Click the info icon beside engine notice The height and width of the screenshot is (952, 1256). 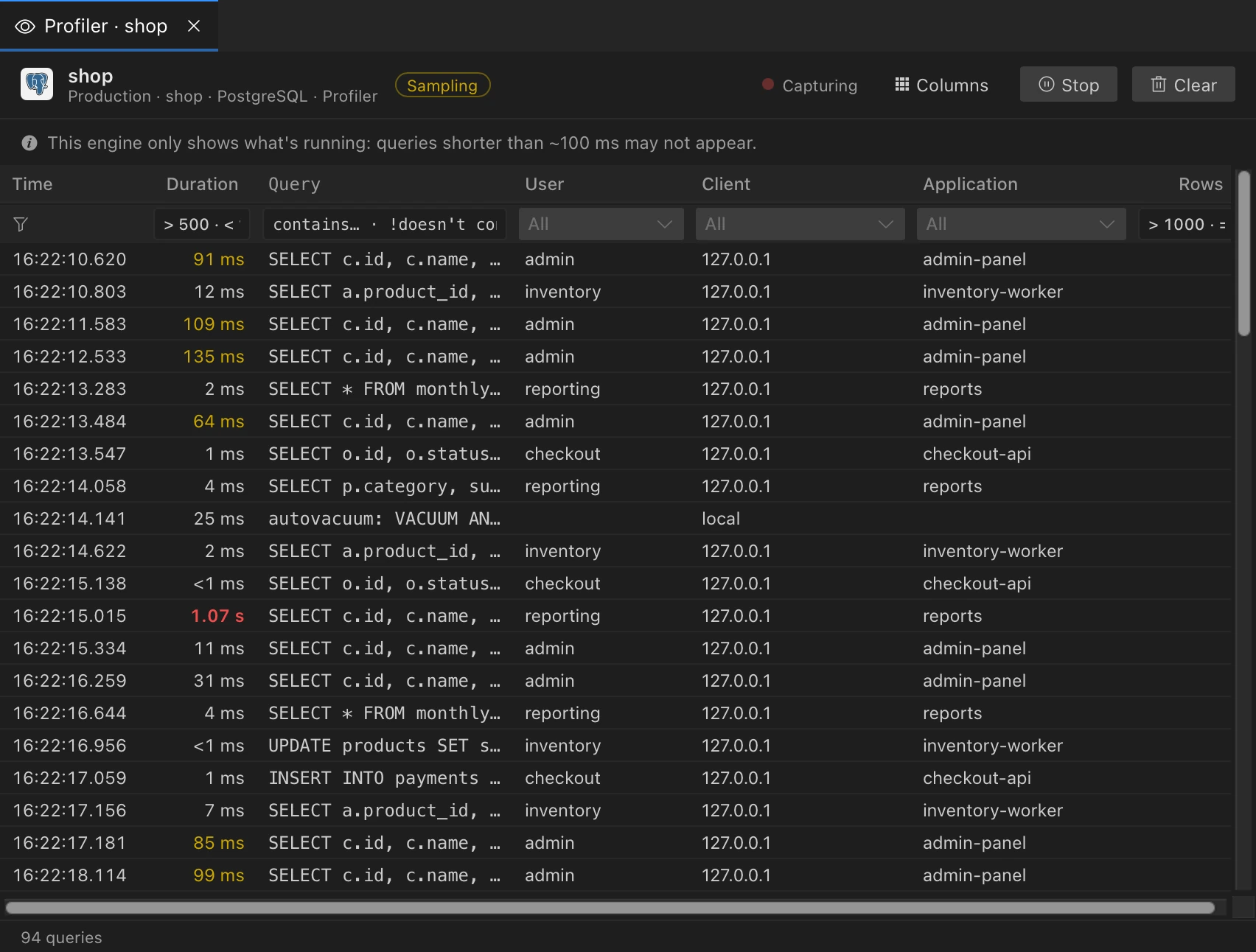tap(29, 143)
